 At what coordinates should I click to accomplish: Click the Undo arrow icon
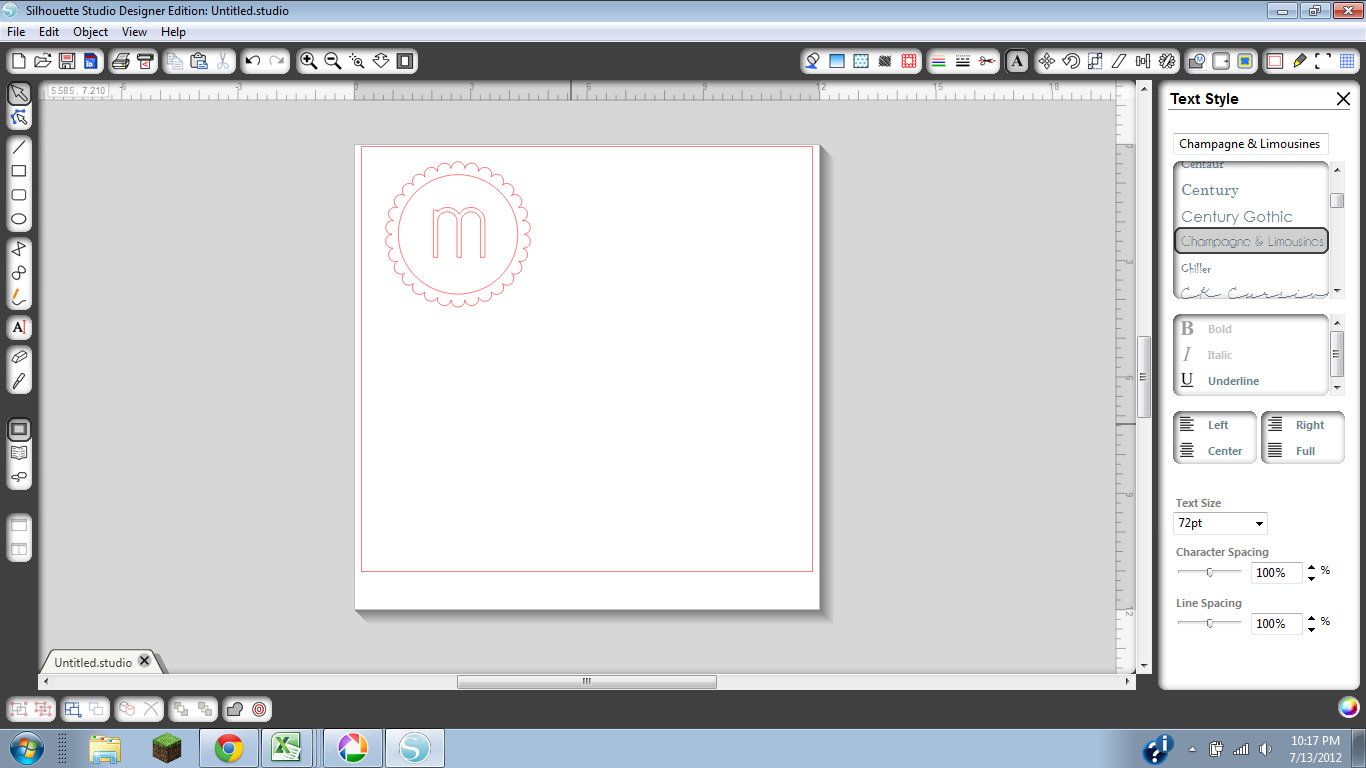(x=253, y=61)
